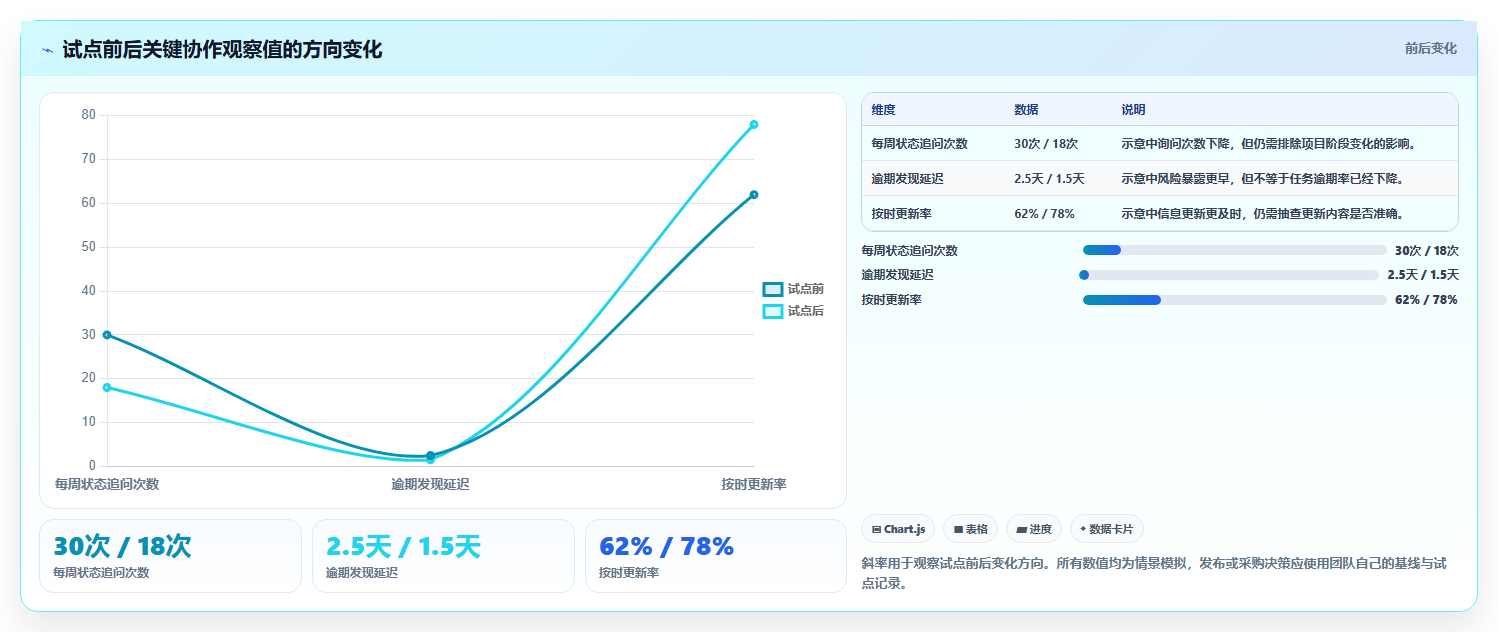
Task: Select table cell 逾期发现延迟
Action: coord(908,178)
